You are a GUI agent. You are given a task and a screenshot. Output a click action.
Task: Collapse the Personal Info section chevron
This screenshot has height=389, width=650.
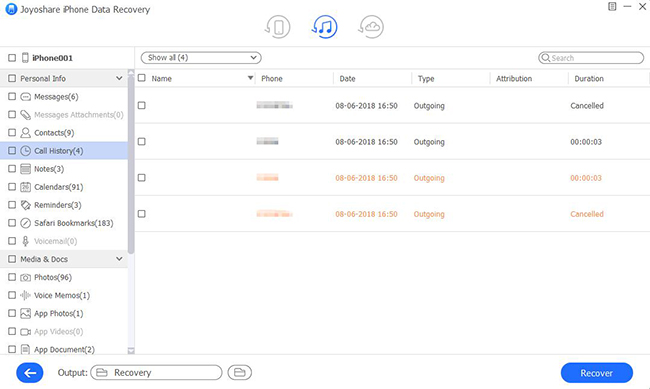[x=119, y=78]
